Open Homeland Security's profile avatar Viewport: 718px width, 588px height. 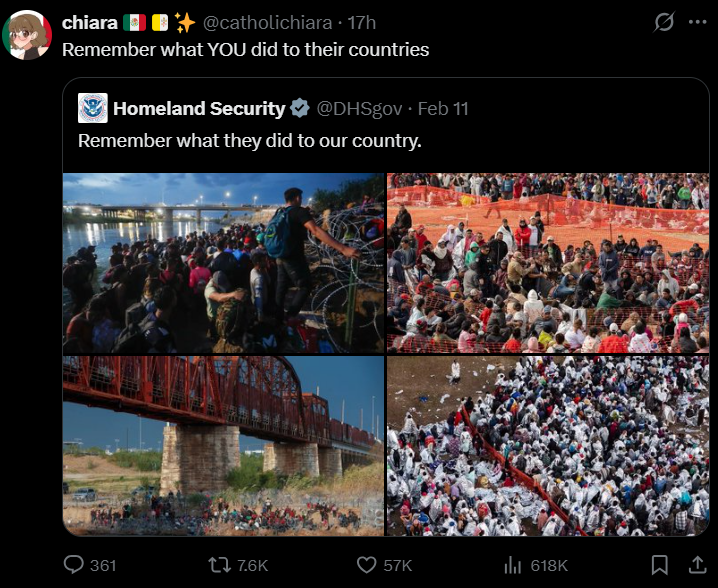pos(93,108)
